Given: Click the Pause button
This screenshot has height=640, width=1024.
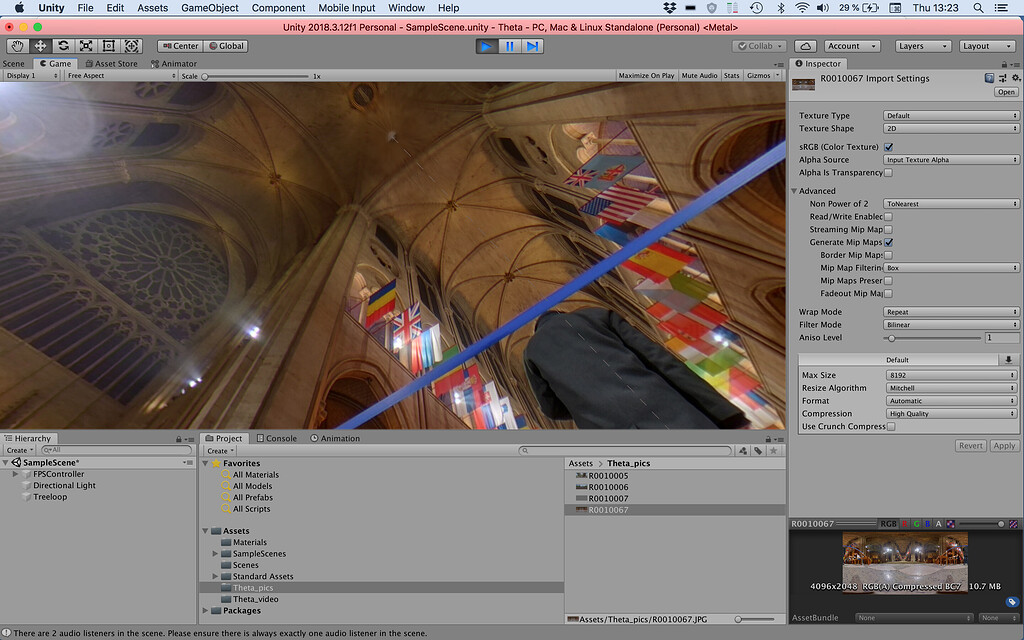Looking at the screenshot, I should click(512, 44).
